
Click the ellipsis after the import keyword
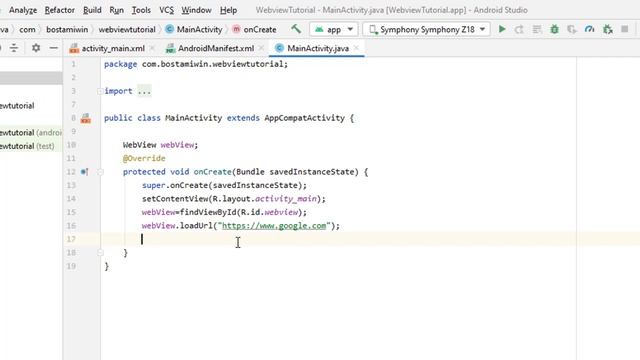click(x=144, y=91)
